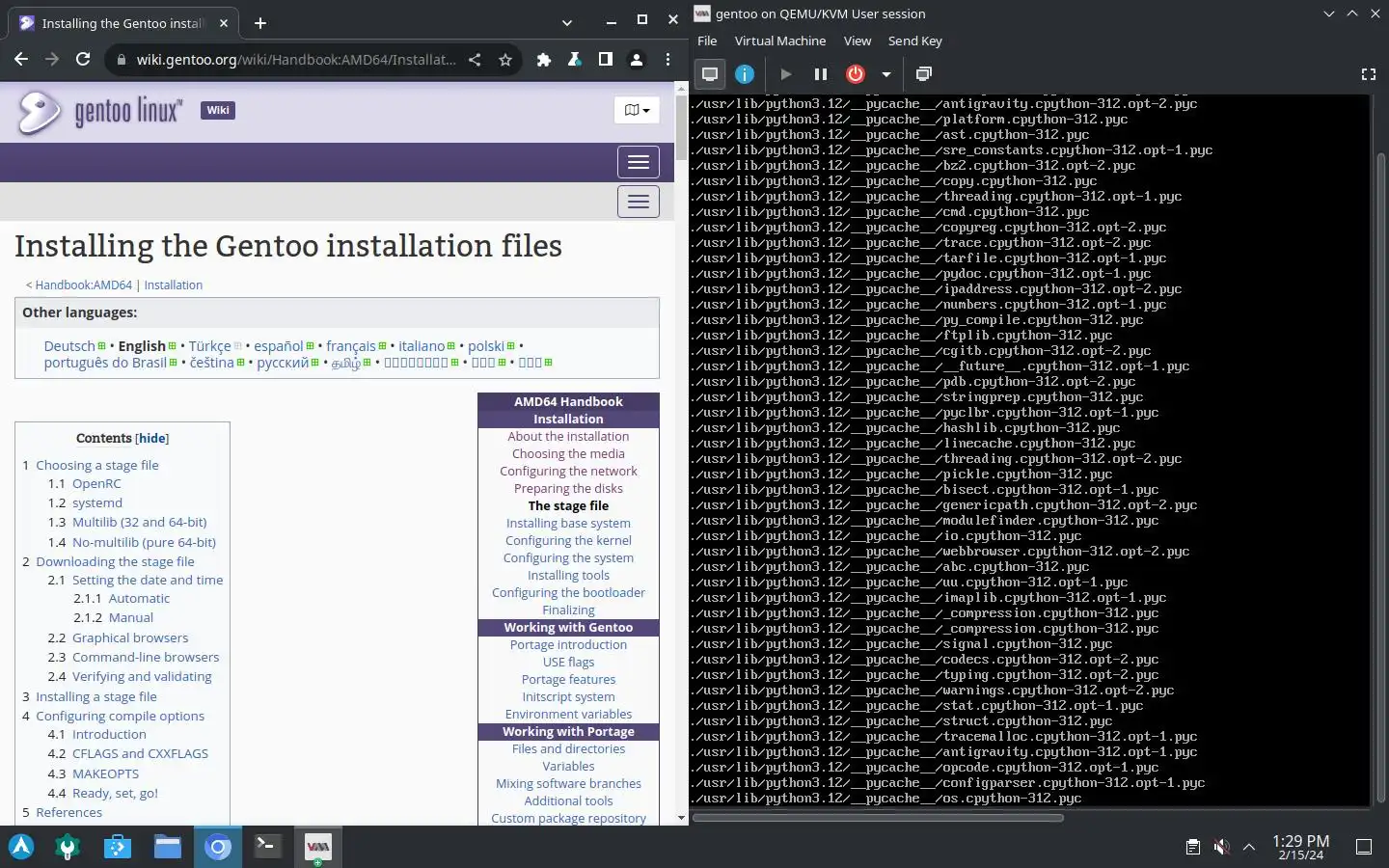Click the show desktop tray button

tap(1364, 847)
